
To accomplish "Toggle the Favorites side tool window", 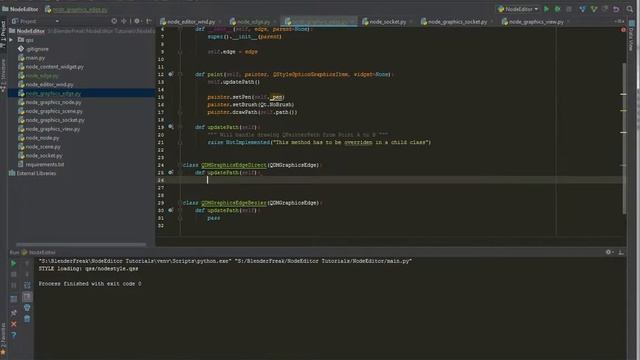I will (x=3, y=339).
